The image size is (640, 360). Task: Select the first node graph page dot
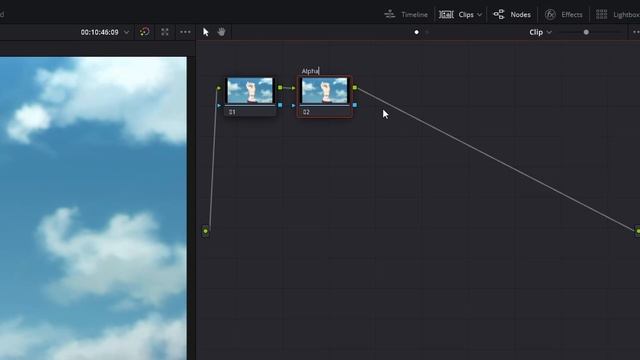[x=416, y=32]
